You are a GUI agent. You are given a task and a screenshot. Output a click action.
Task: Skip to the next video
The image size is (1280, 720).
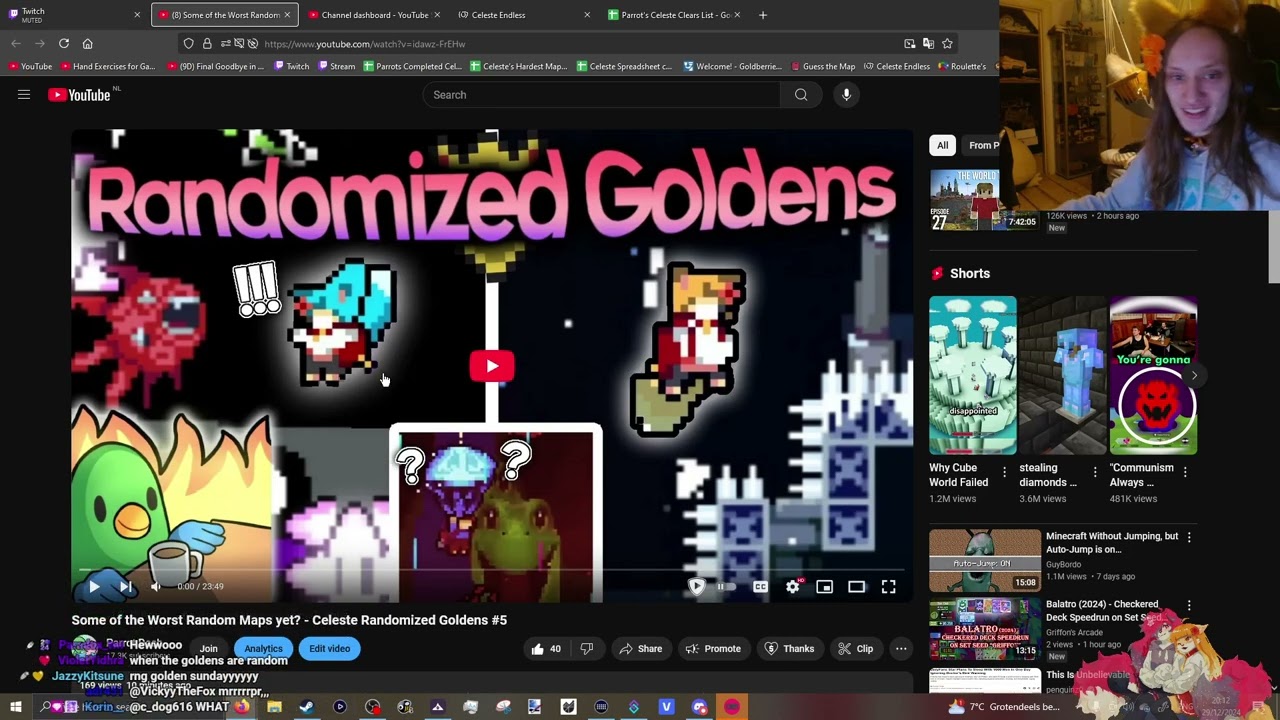pyautogui.click(x=125, y=587)
